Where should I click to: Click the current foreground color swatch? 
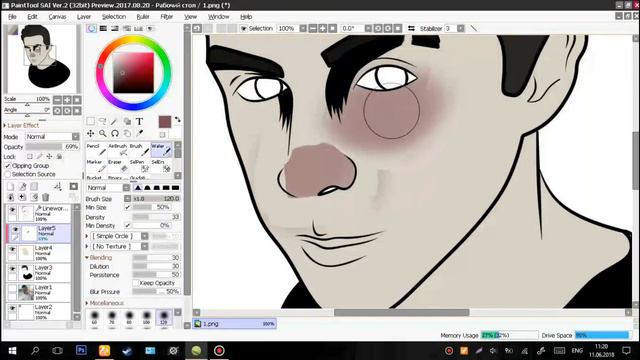tap(164, 122)
